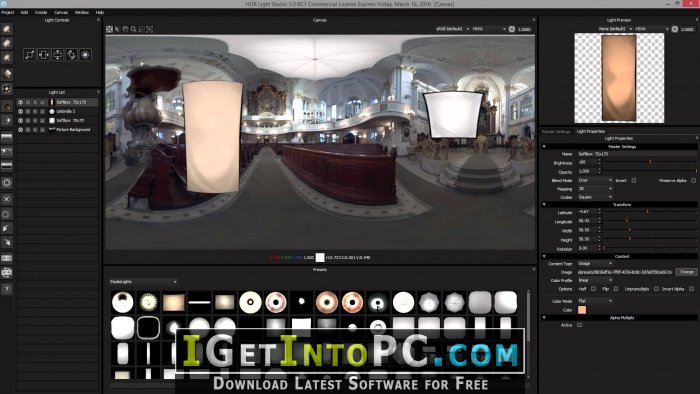Viewport: 700px width, 394px height.
Task: Select the vertical height tool in Light Controls
Action: 58,55
